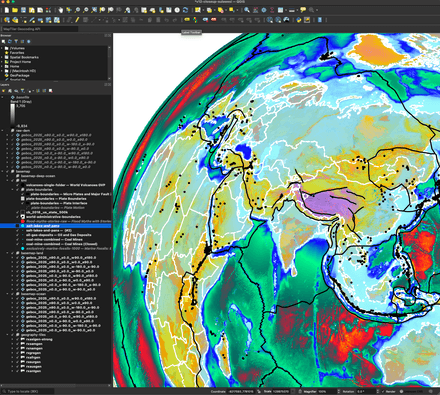Toggle visibility of Micro Plates and Major Fault layer

[x=23, y=194]
